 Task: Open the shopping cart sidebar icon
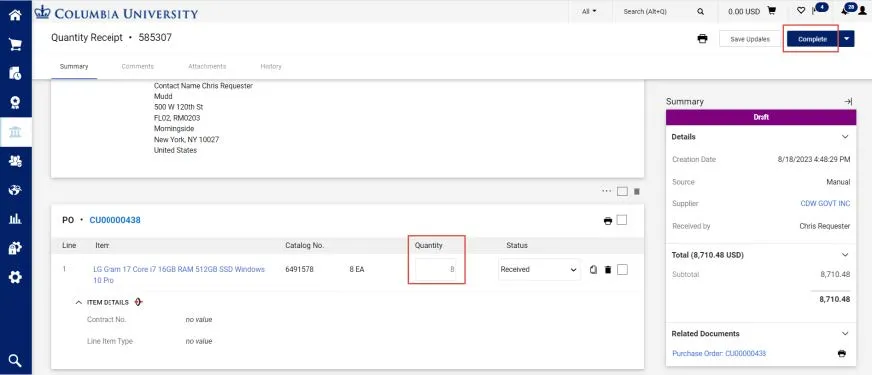[x=15, y=44]
